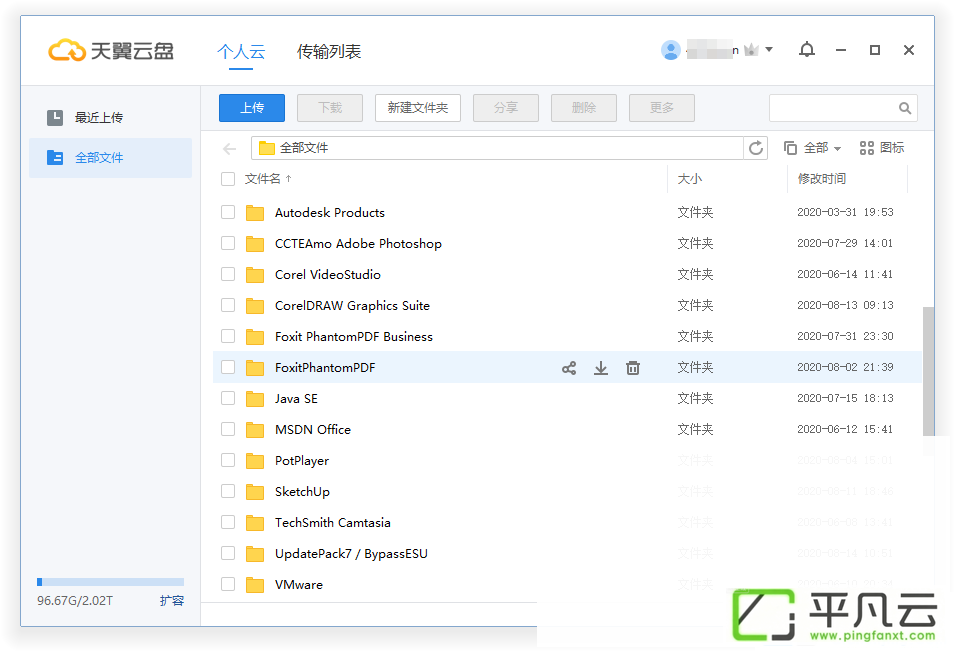
Task: Click the download icon on FoxitPhantomPDF row
Action: click(601, 368)
